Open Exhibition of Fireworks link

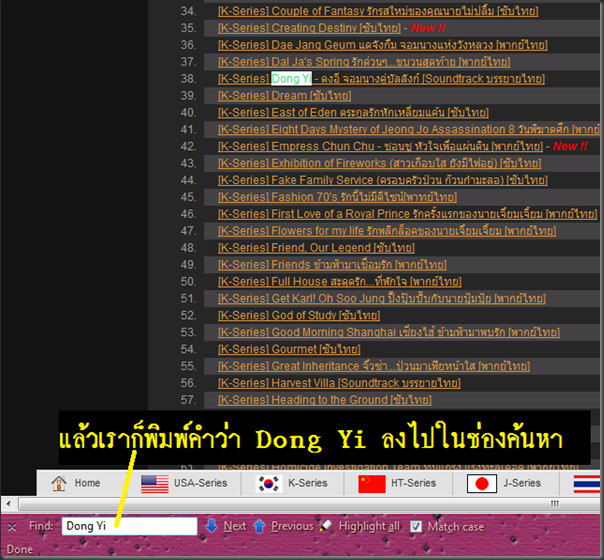click(x=379, y=164)
